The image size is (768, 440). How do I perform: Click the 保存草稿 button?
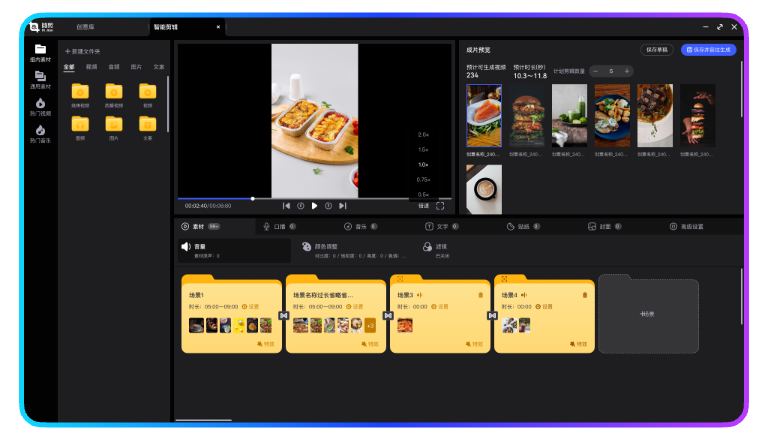pos(657,49)
